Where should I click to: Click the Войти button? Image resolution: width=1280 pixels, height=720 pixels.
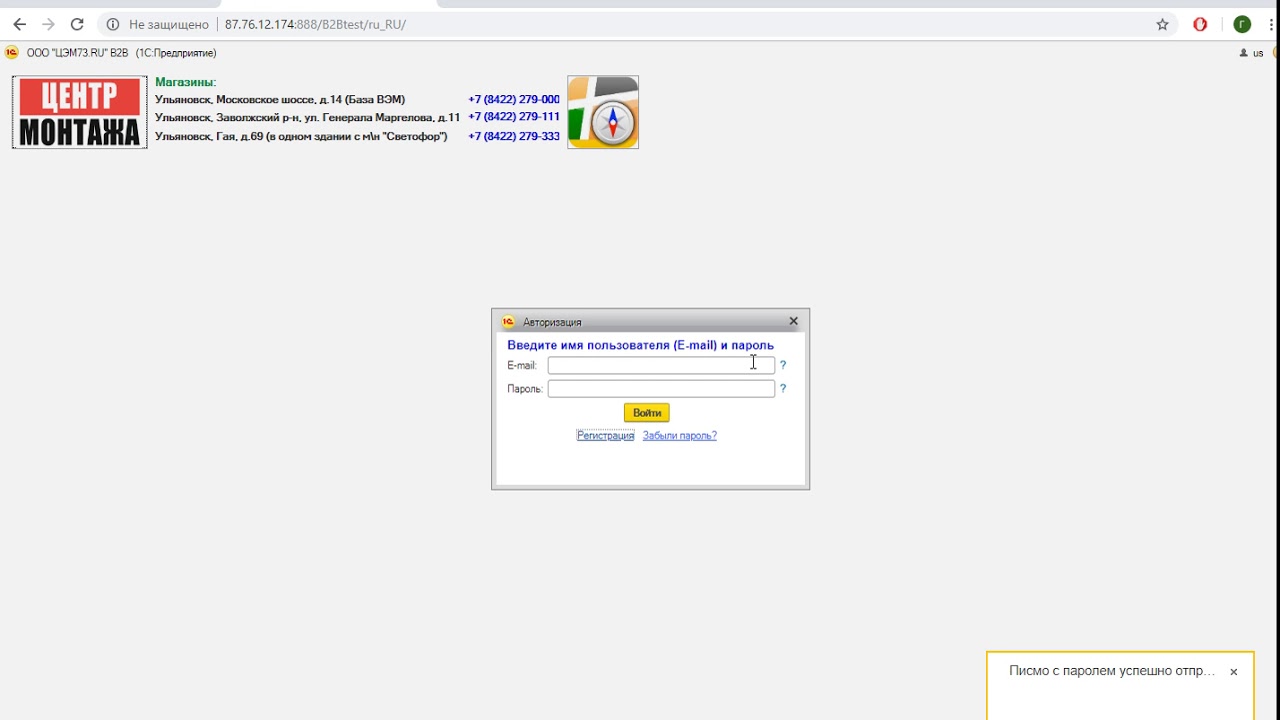[x=647, y=413]
